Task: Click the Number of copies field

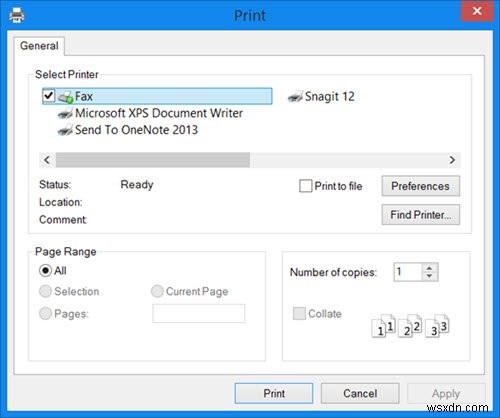Action: (408, 272)
